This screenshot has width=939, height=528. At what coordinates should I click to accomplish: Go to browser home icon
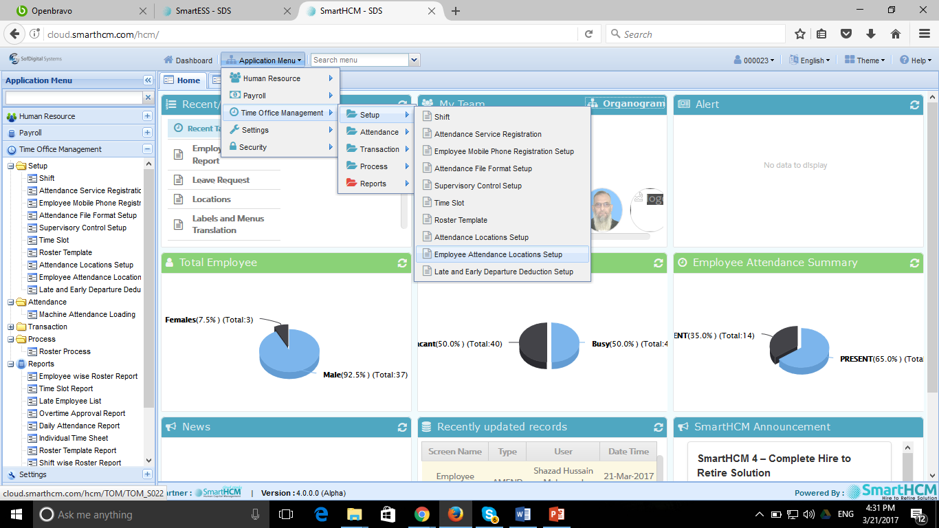895,34
